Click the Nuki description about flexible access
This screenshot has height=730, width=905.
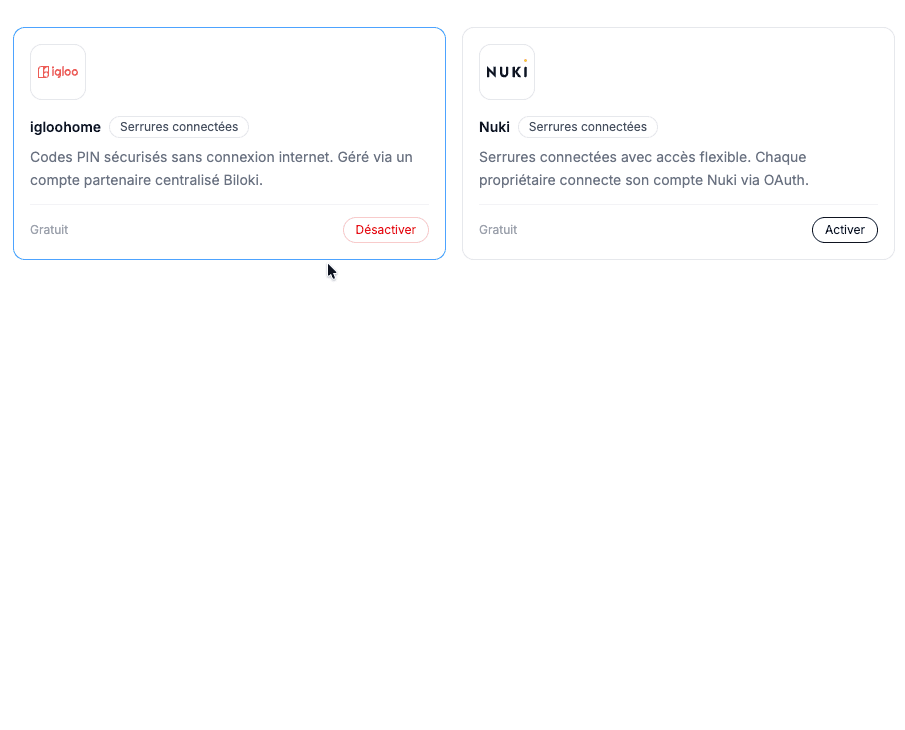[644, 169]
